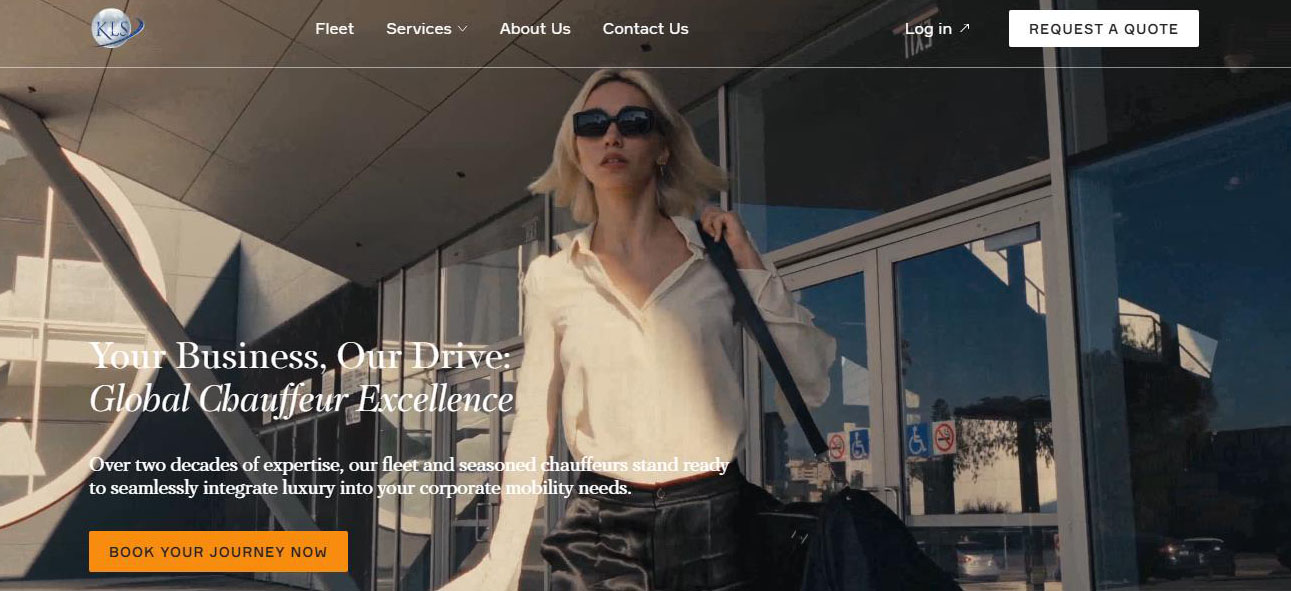The image size is (1291, 591).
Task: Click Book Your Journey Now button
Action: (218, 552)
